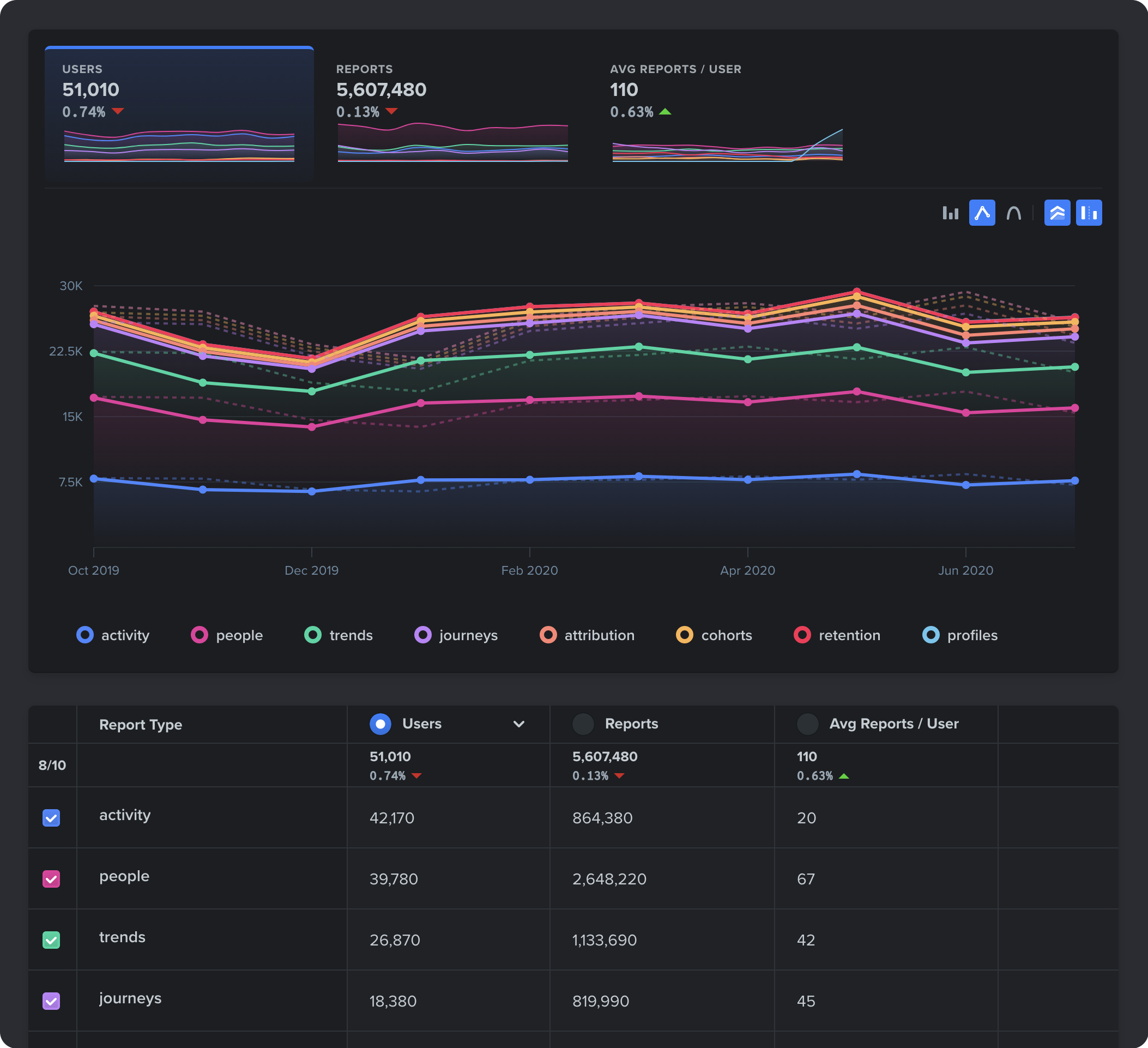The height and width of the screenshot is (1048, 1148).
Task: Switch to the smoothed curve chart view
Action: 1014,213
